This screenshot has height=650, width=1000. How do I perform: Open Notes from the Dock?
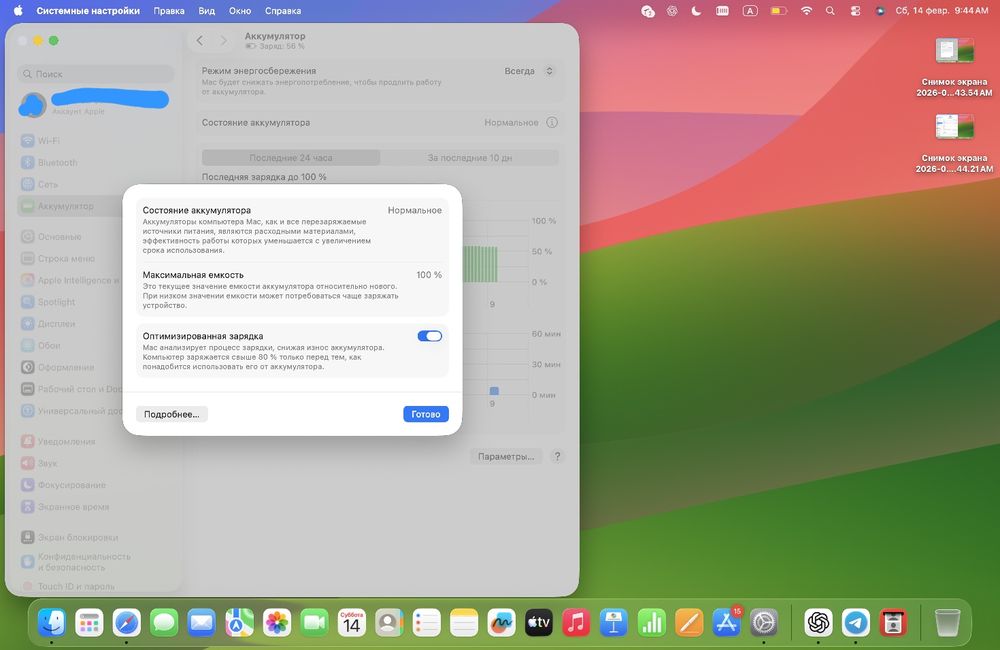coord(464,622)
